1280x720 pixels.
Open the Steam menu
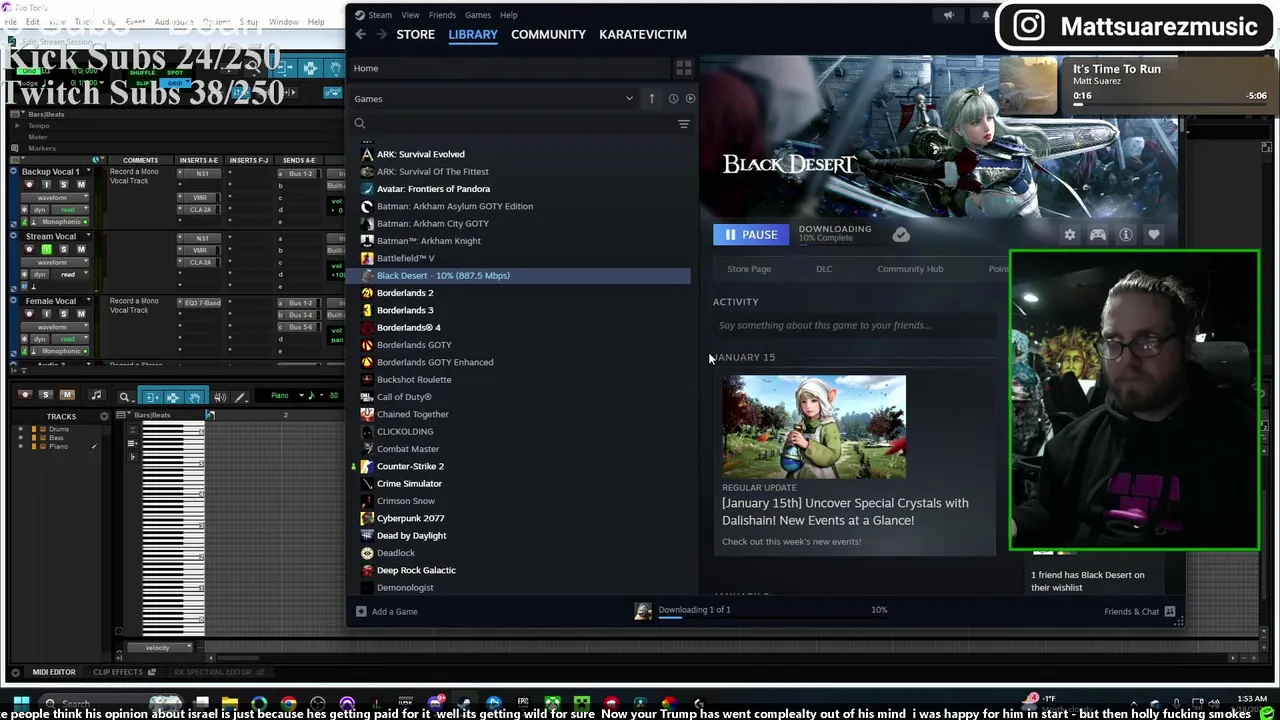point(380,15)
